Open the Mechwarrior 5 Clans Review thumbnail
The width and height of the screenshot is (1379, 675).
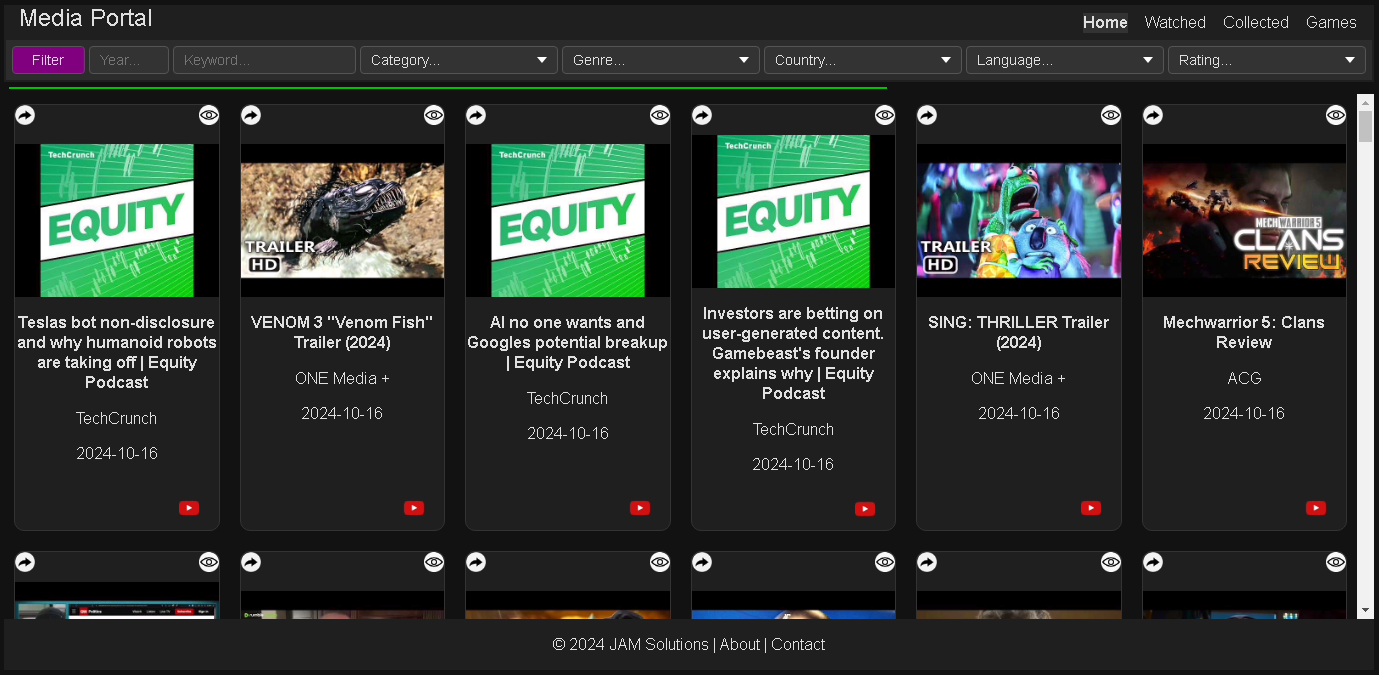(x=1244, y=220)
